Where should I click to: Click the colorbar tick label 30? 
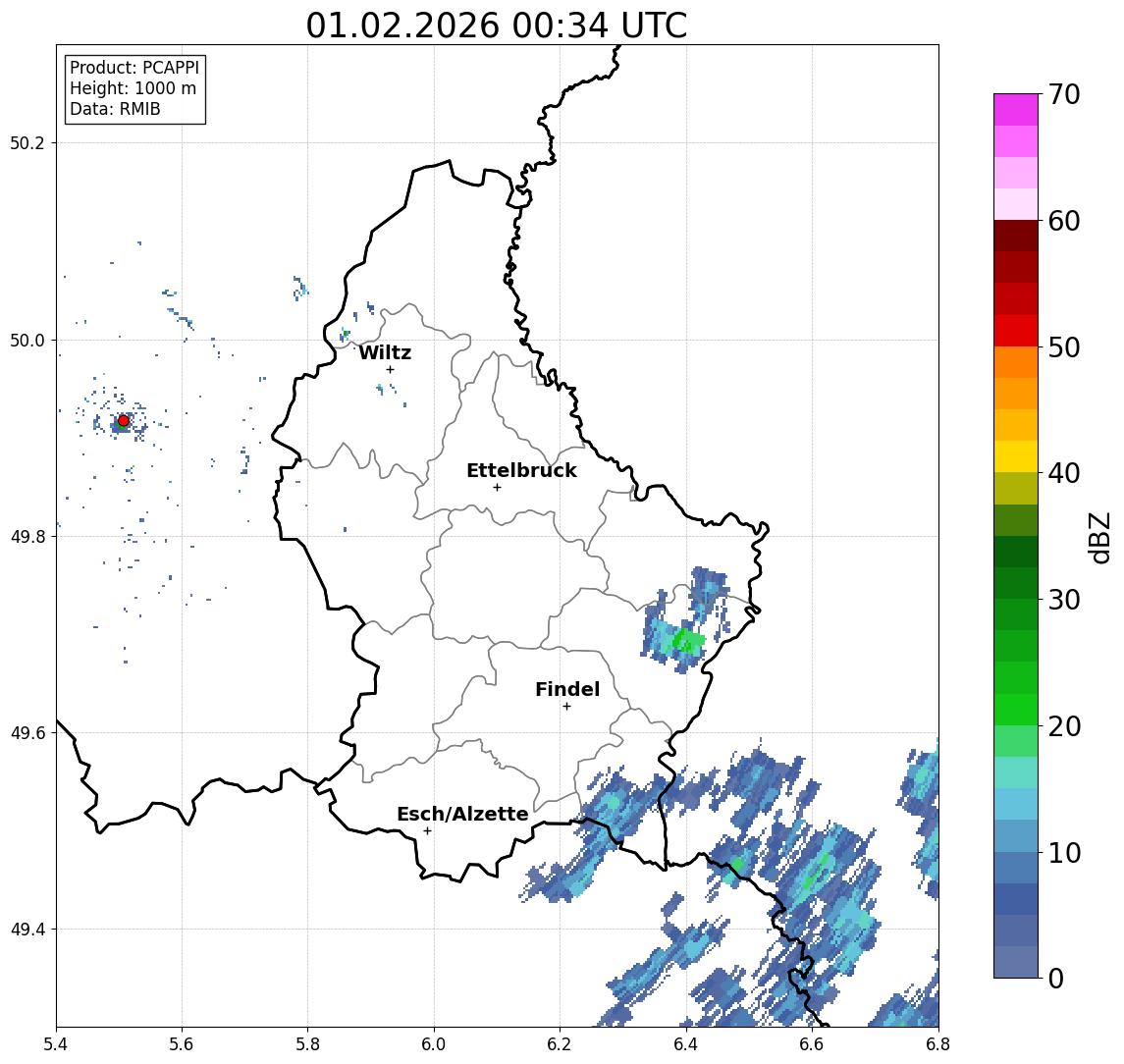1064,600
